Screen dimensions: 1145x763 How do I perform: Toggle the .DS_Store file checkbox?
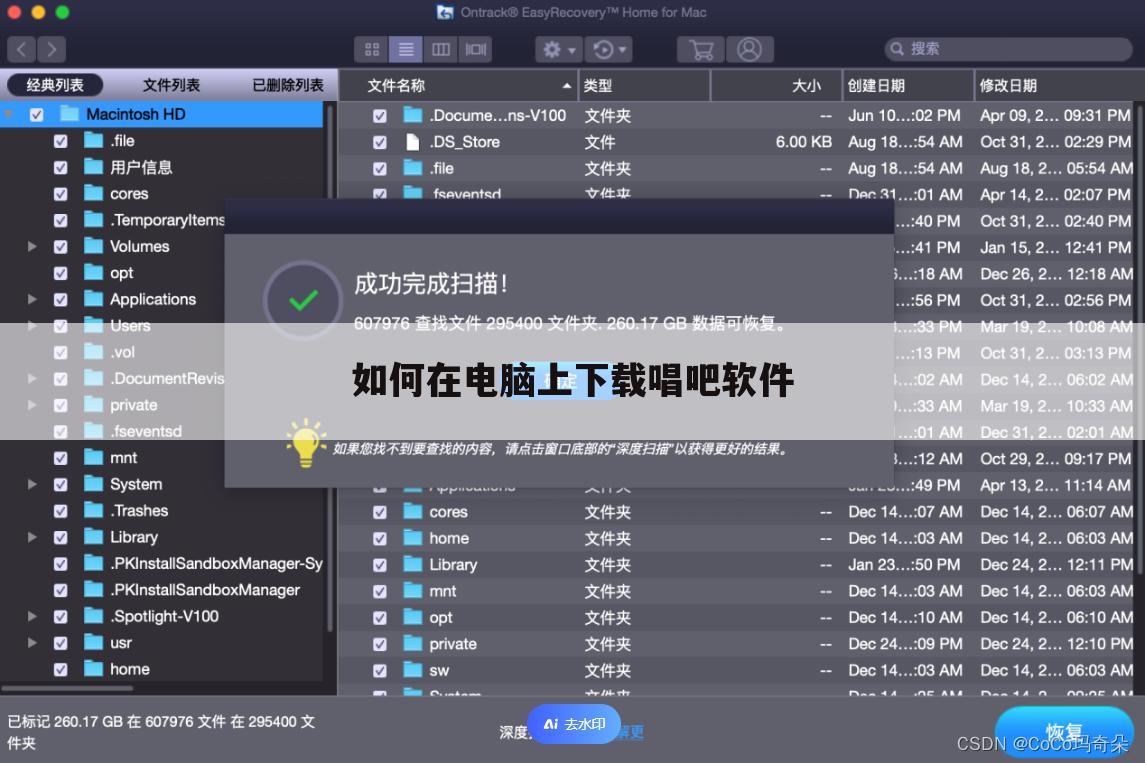(380, 142)
